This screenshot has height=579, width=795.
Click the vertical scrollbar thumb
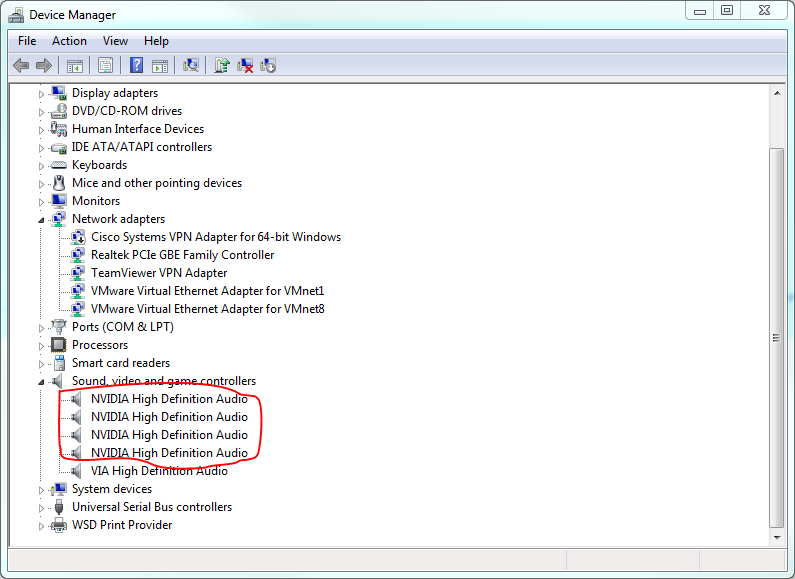click(776, 338)
